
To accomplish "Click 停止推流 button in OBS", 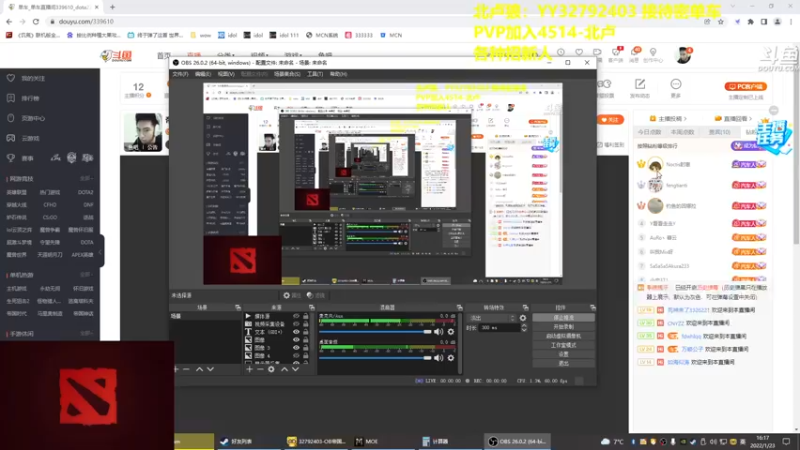I will tap(563, 317).
